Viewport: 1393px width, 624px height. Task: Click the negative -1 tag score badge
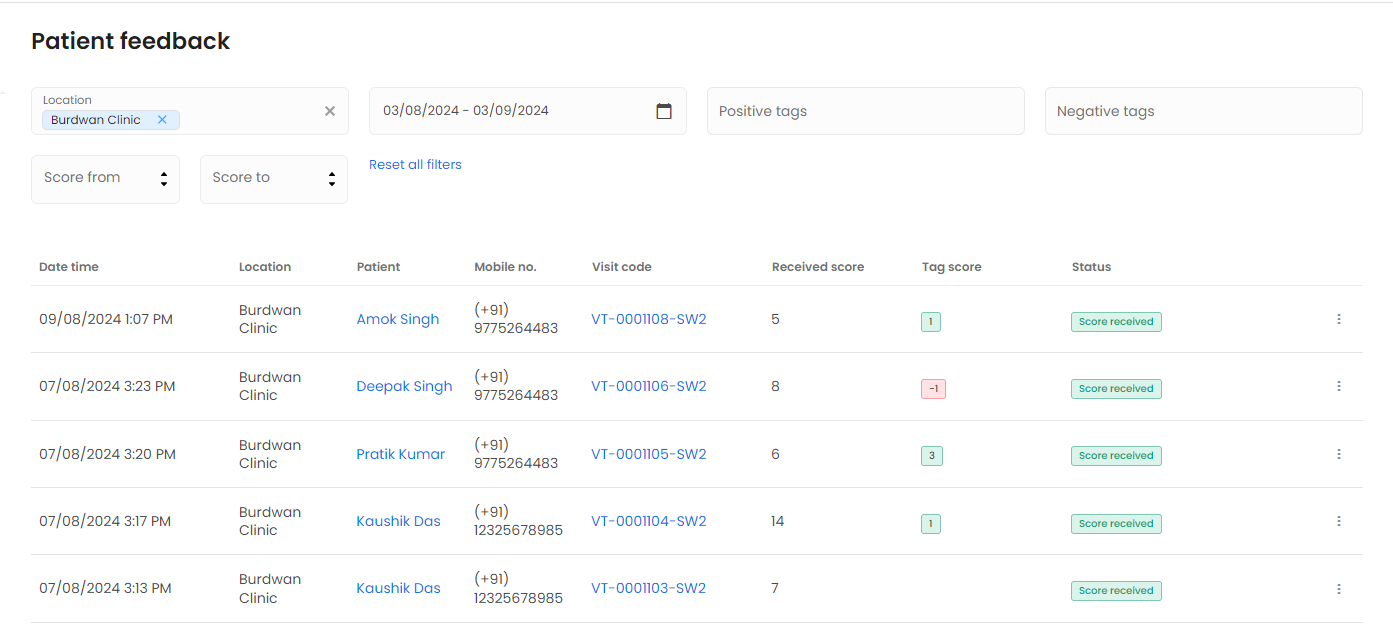coord(932,389)
